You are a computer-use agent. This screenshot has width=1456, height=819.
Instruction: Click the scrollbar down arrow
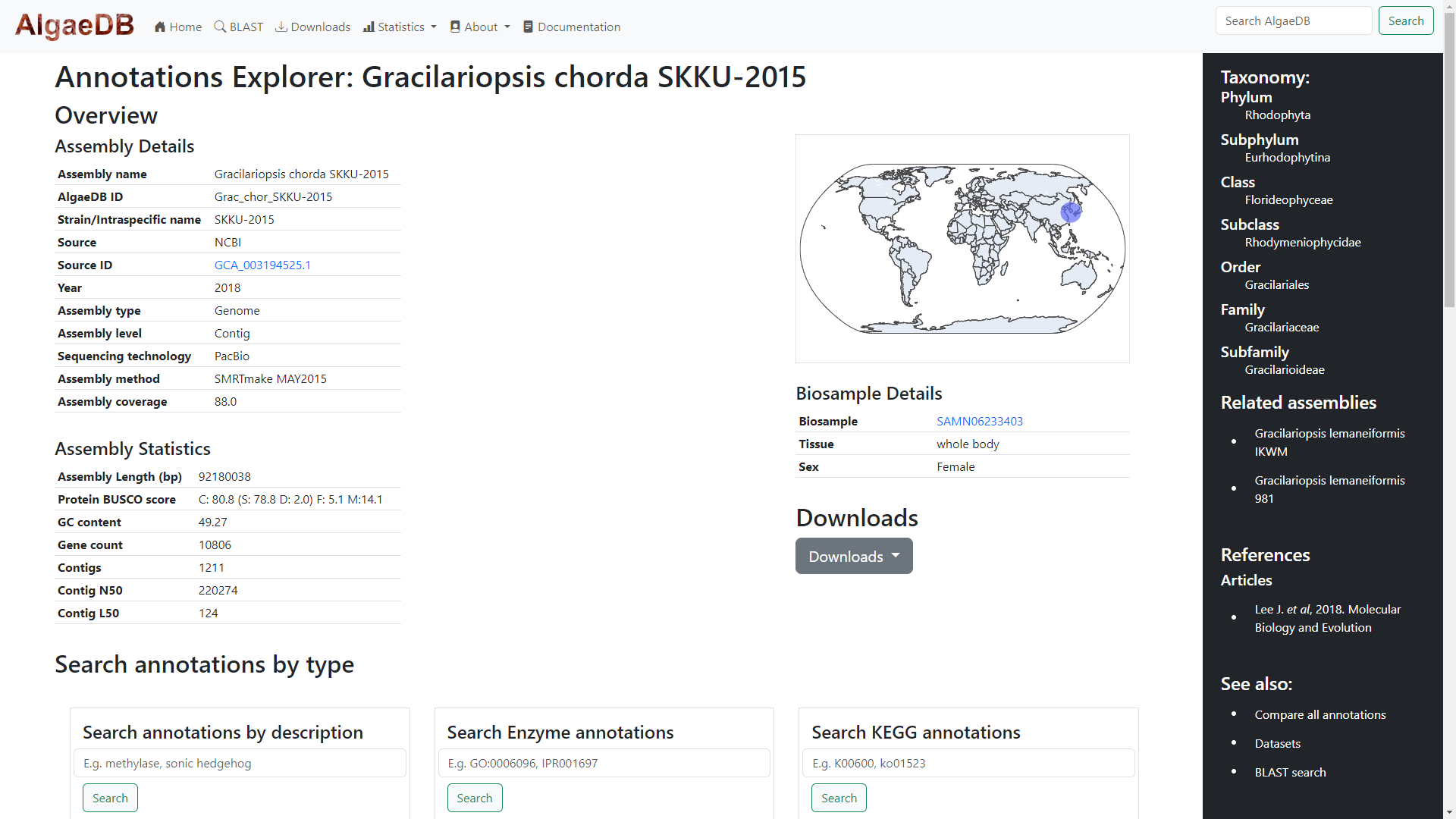(x=1449, y=812)
